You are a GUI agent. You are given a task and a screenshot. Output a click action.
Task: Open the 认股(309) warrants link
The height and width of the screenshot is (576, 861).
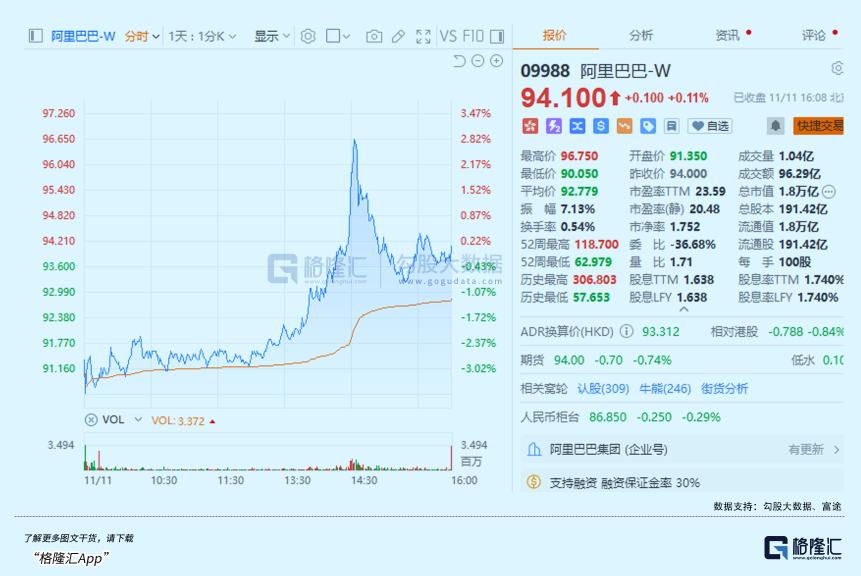click(x=603, y=389)
